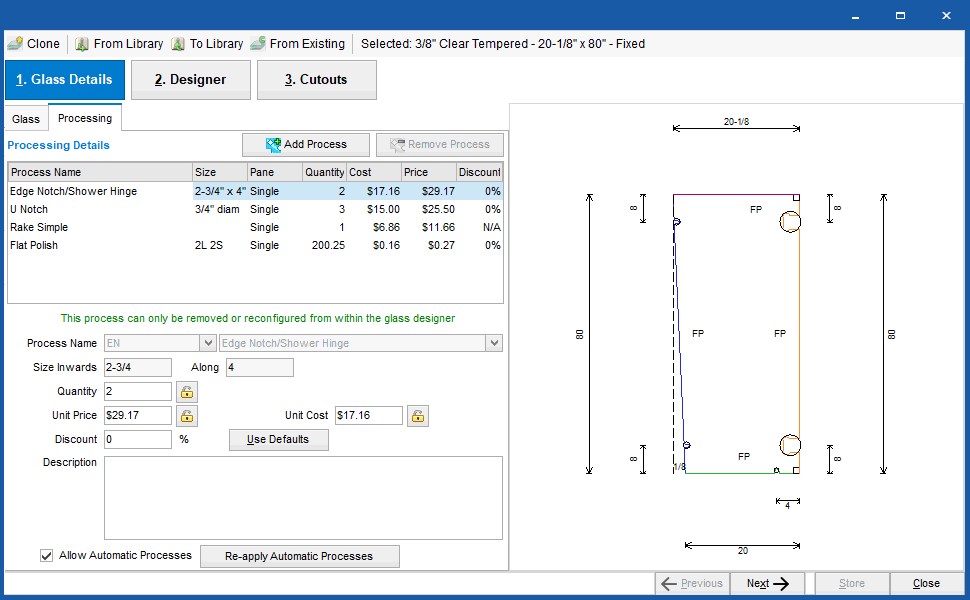
Task: Toggle the lock icon beside Quantity
Action: (x=187, y=391)
